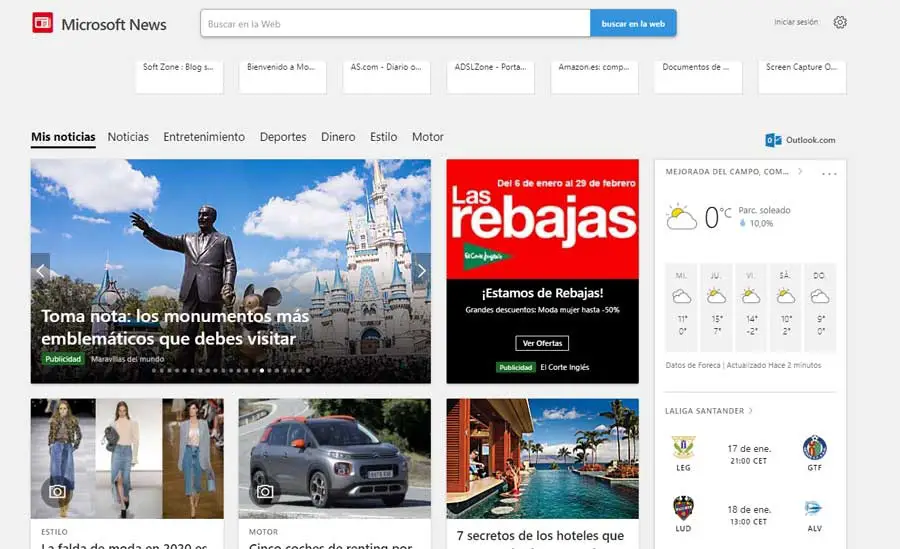This screenshot has height=549, width=900.
Task: Switch to Noticias tab
Action: coord(128,137)
